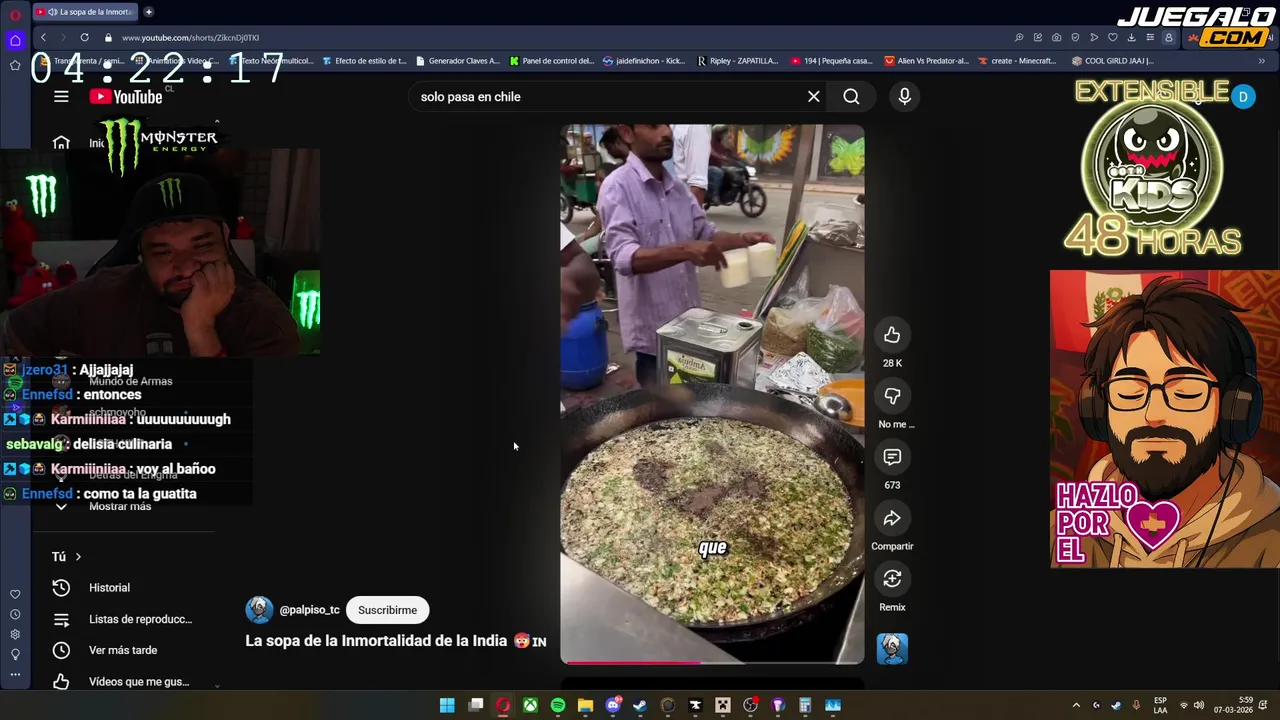
Task: Open the browser profile account icon
Action: 1168,38
